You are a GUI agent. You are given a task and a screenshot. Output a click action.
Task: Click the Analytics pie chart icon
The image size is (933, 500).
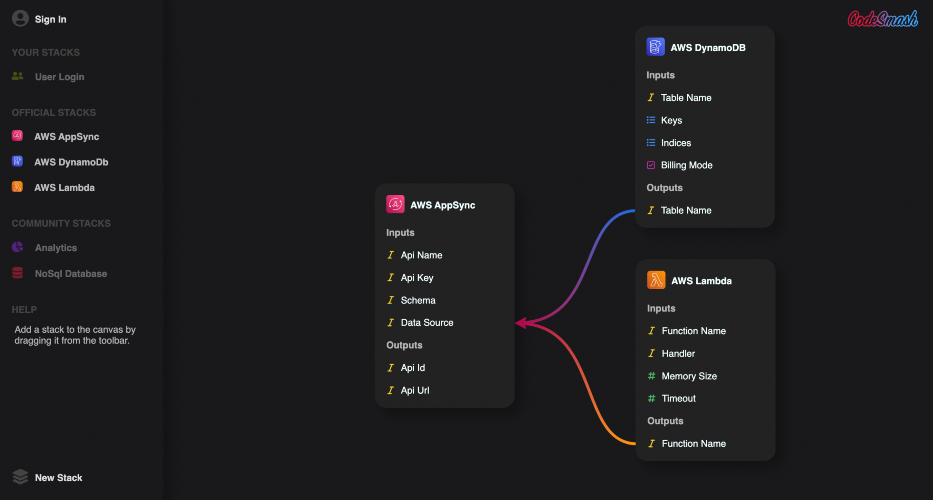[18, 247]
